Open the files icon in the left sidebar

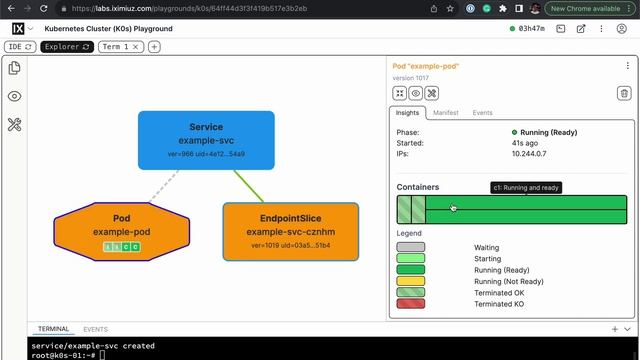(14, 68)
